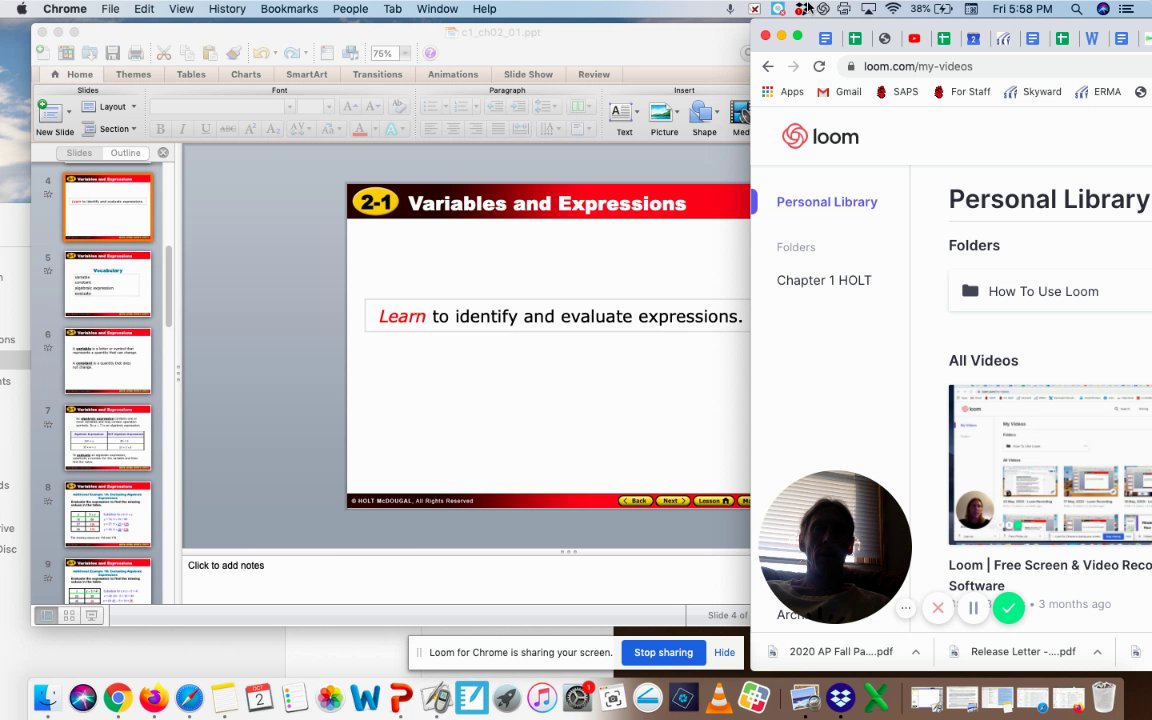Switch to the Animations ribbon tab
Viewport: 1152px width, 720px height.
(x=453, y=74)
